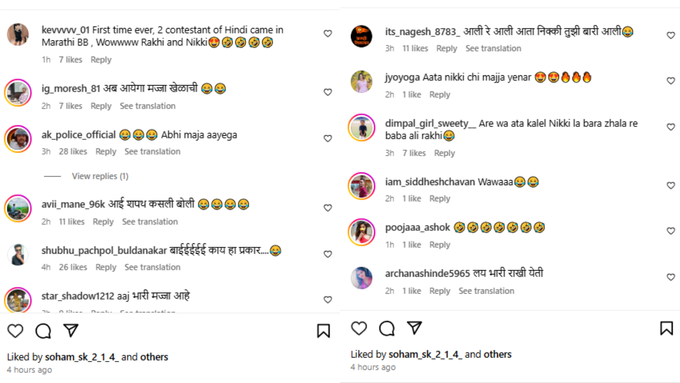Screen dimensions: 680x383
Task: Show translation for ig_moresh_81's comment
Action: click(148, 106)
